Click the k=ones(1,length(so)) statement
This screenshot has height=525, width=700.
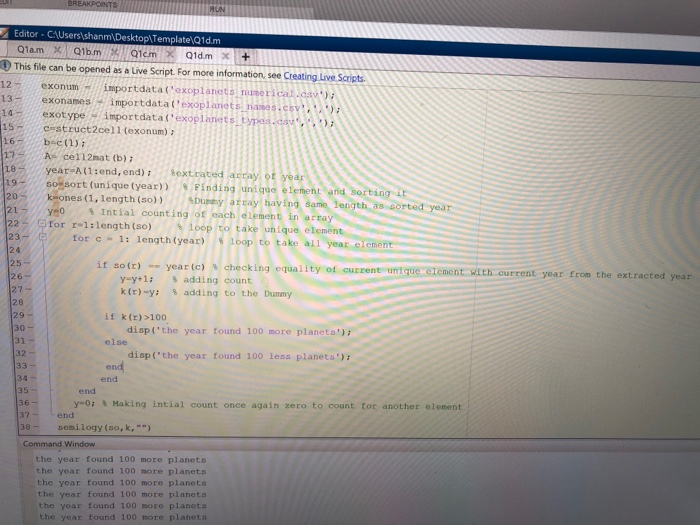click(x=105, y=199)
